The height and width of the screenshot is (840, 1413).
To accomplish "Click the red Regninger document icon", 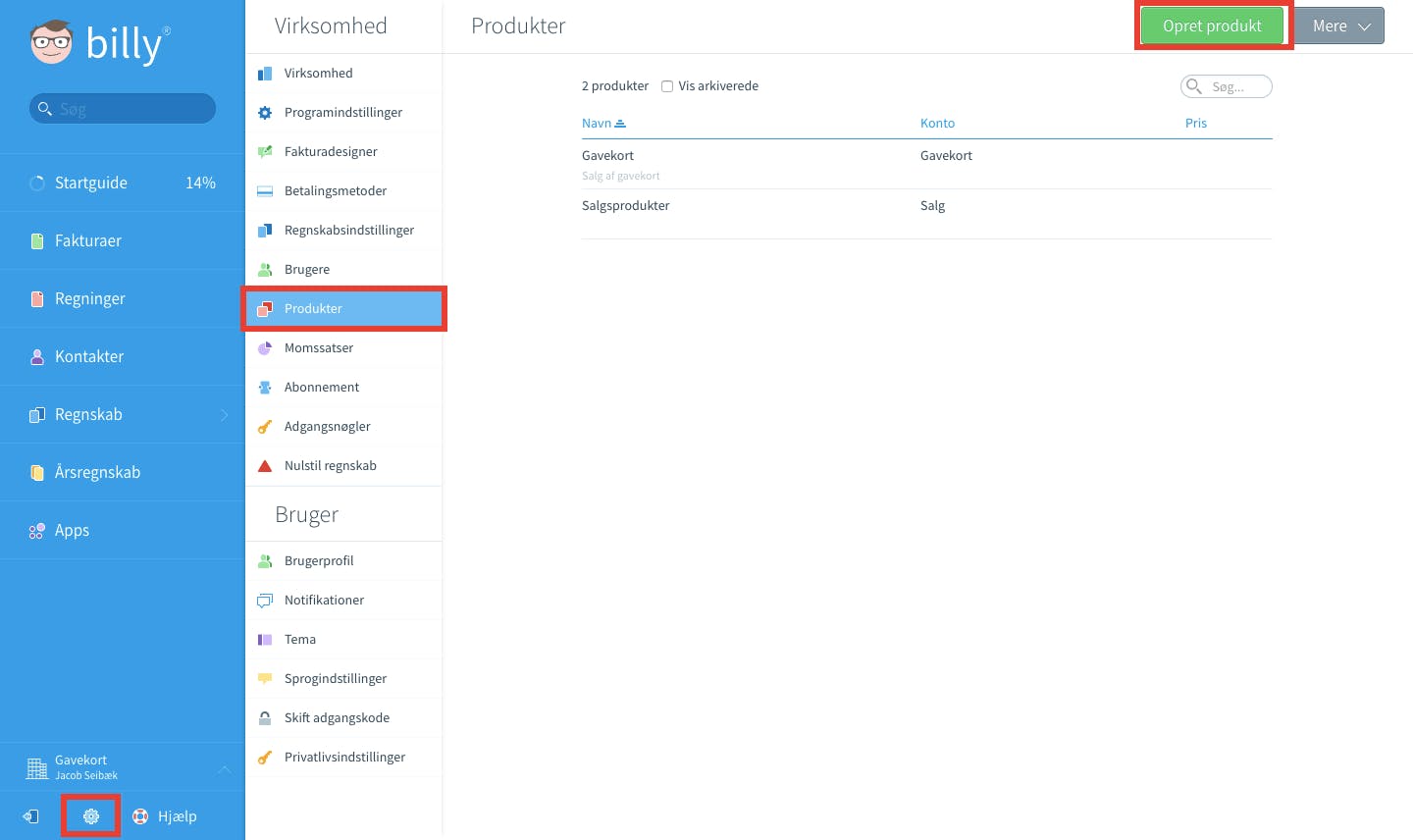I will pyautogui.click(x=37, y=298).
